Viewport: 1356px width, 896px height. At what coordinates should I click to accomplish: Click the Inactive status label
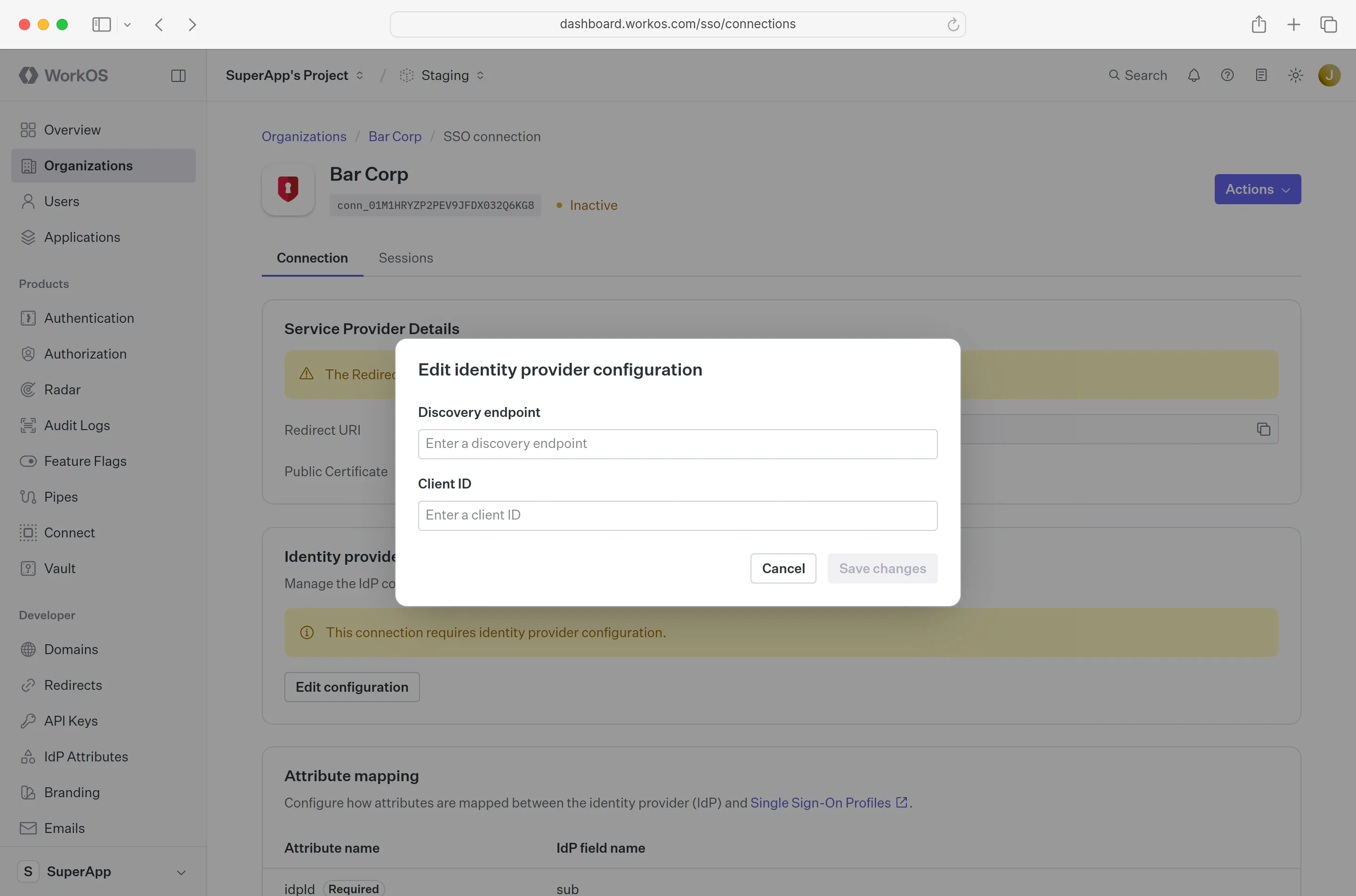pyautogui.click(x=593, y=205)
